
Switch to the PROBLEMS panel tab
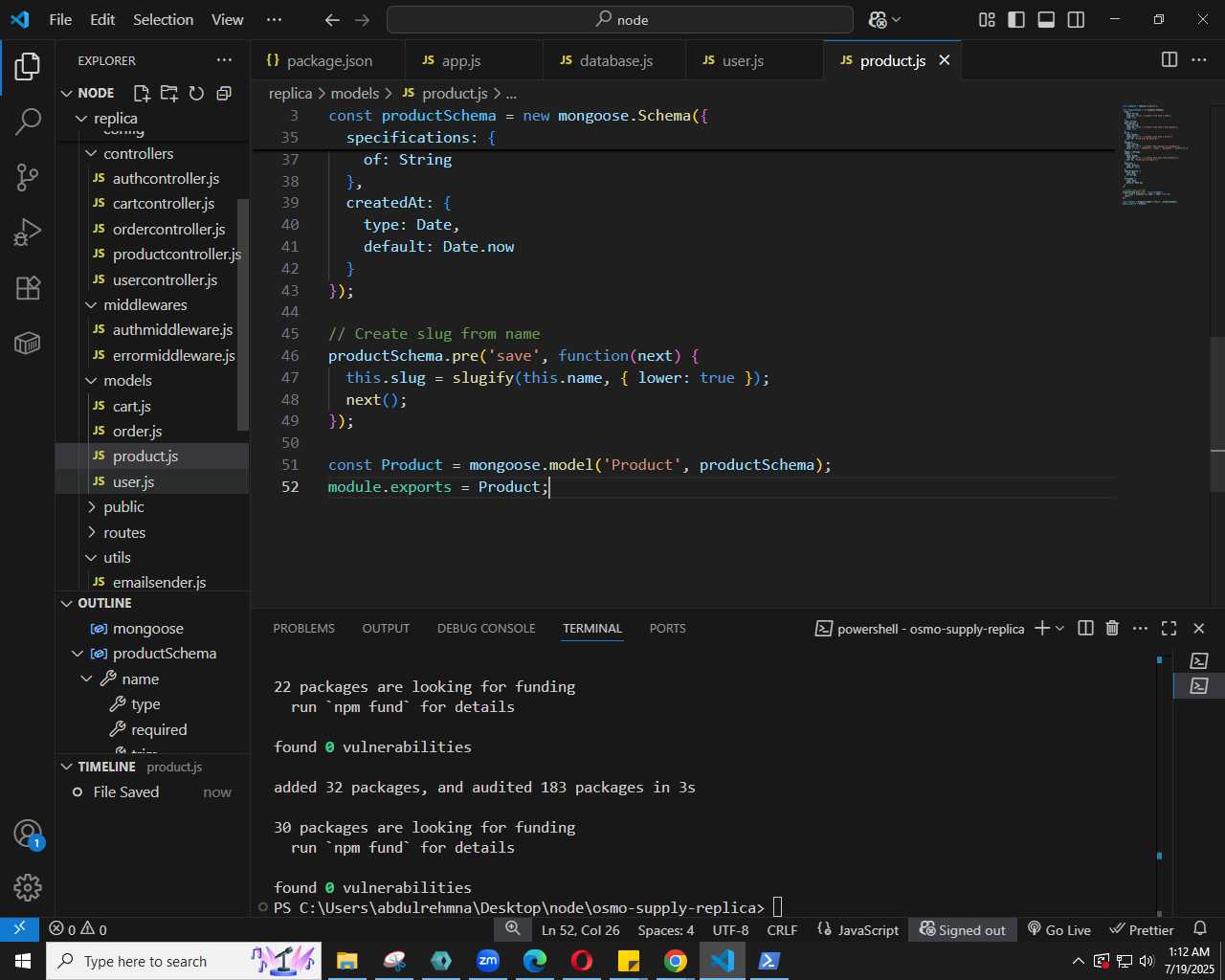pos(303,628)
